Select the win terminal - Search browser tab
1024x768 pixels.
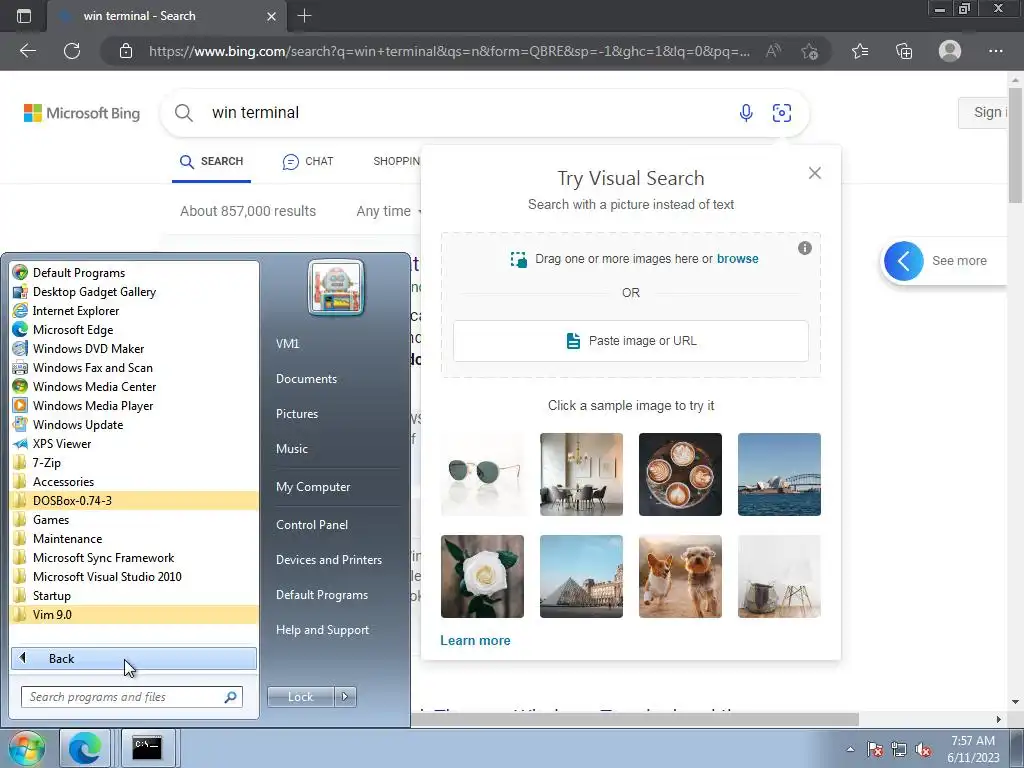166,16
